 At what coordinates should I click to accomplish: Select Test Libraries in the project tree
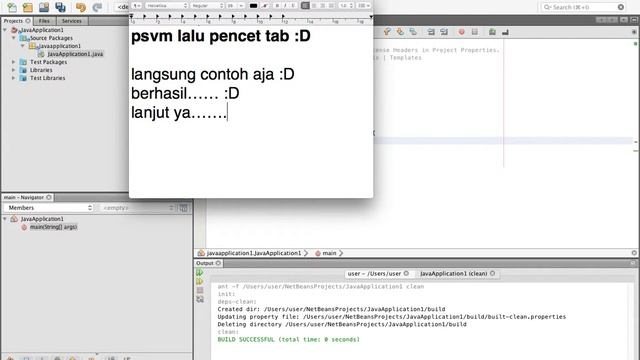[47, 78]
